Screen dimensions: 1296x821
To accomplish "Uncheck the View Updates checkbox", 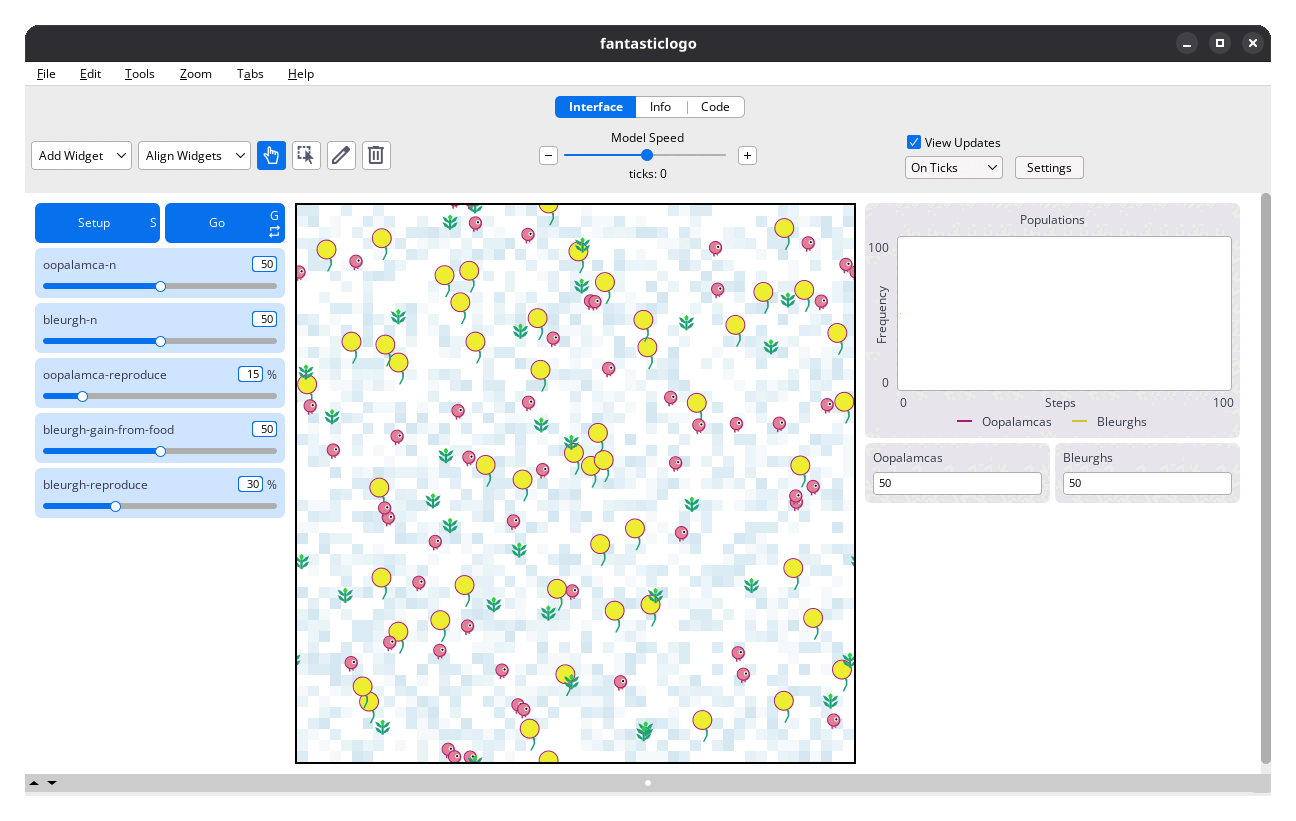I will [913, 142].
